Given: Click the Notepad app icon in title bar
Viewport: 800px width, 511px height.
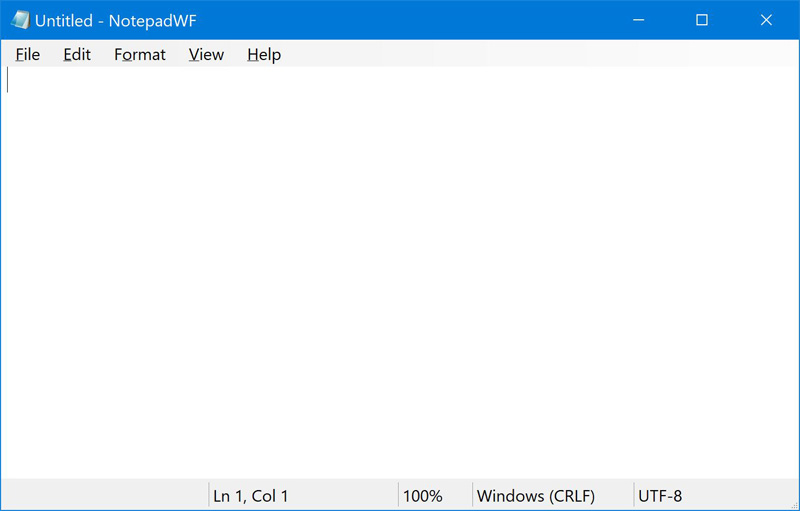Looking at the screenshot, I should (x=20, y=20).
